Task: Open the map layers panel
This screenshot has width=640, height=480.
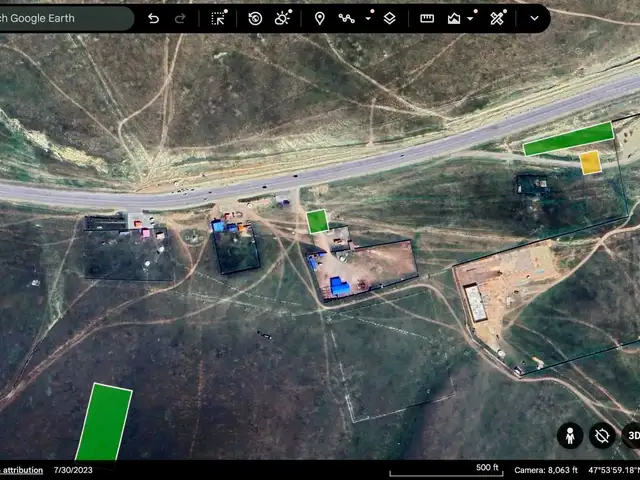Action: [389, 18]
